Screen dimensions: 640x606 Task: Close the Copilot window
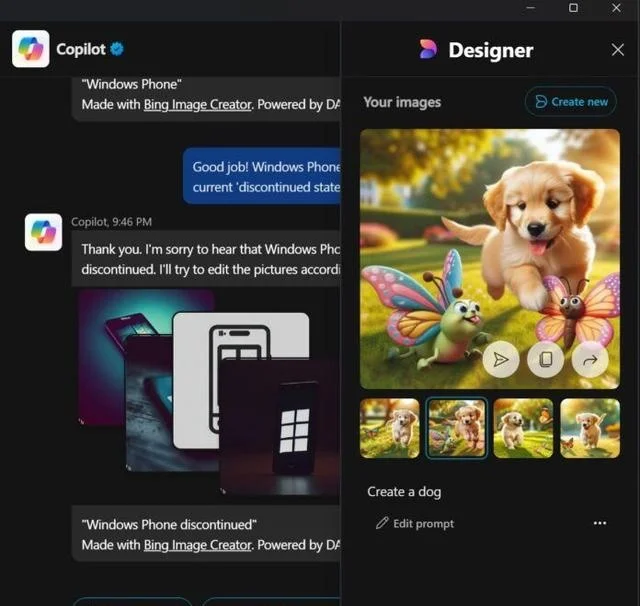click(x=616, y=8)
